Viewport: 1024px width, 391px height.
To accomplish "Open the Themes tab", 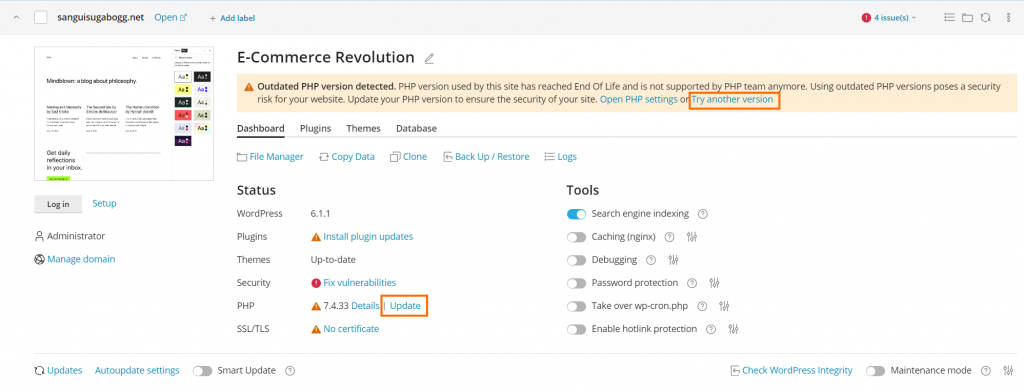I will [x=363, y=129].
